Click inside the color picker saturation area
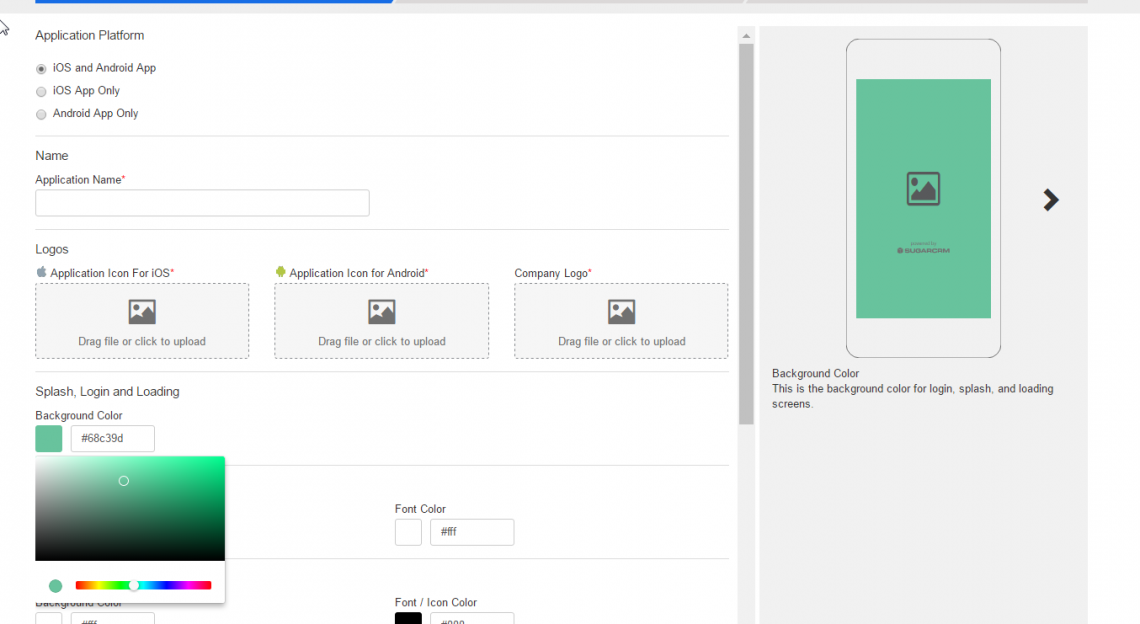Viewport: 1140px width, 624px height. 130,508
